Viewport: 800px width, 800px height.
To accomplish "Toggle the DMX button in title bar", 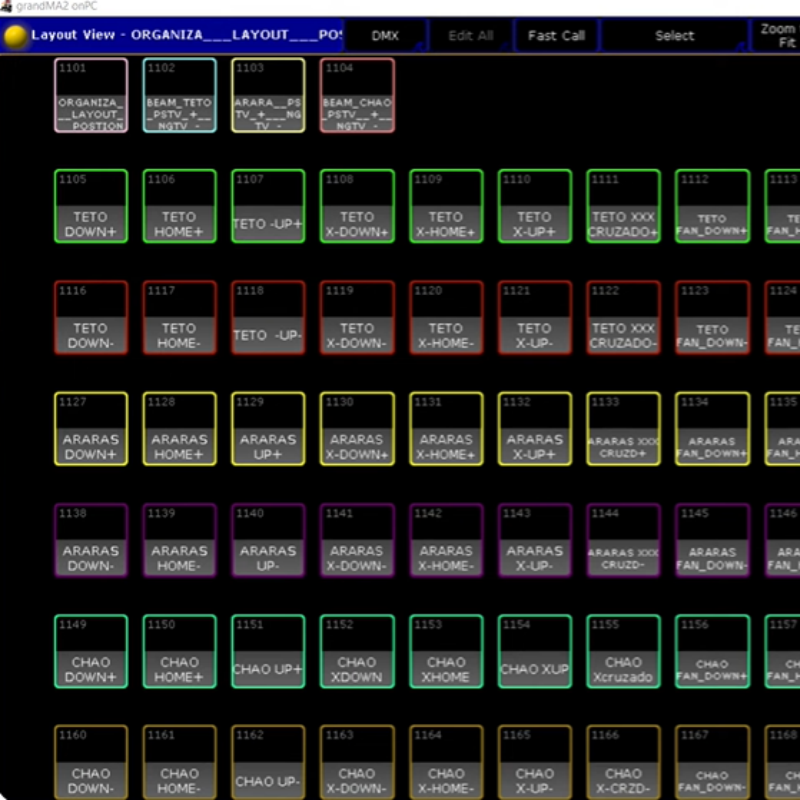I will pos(385,36).
